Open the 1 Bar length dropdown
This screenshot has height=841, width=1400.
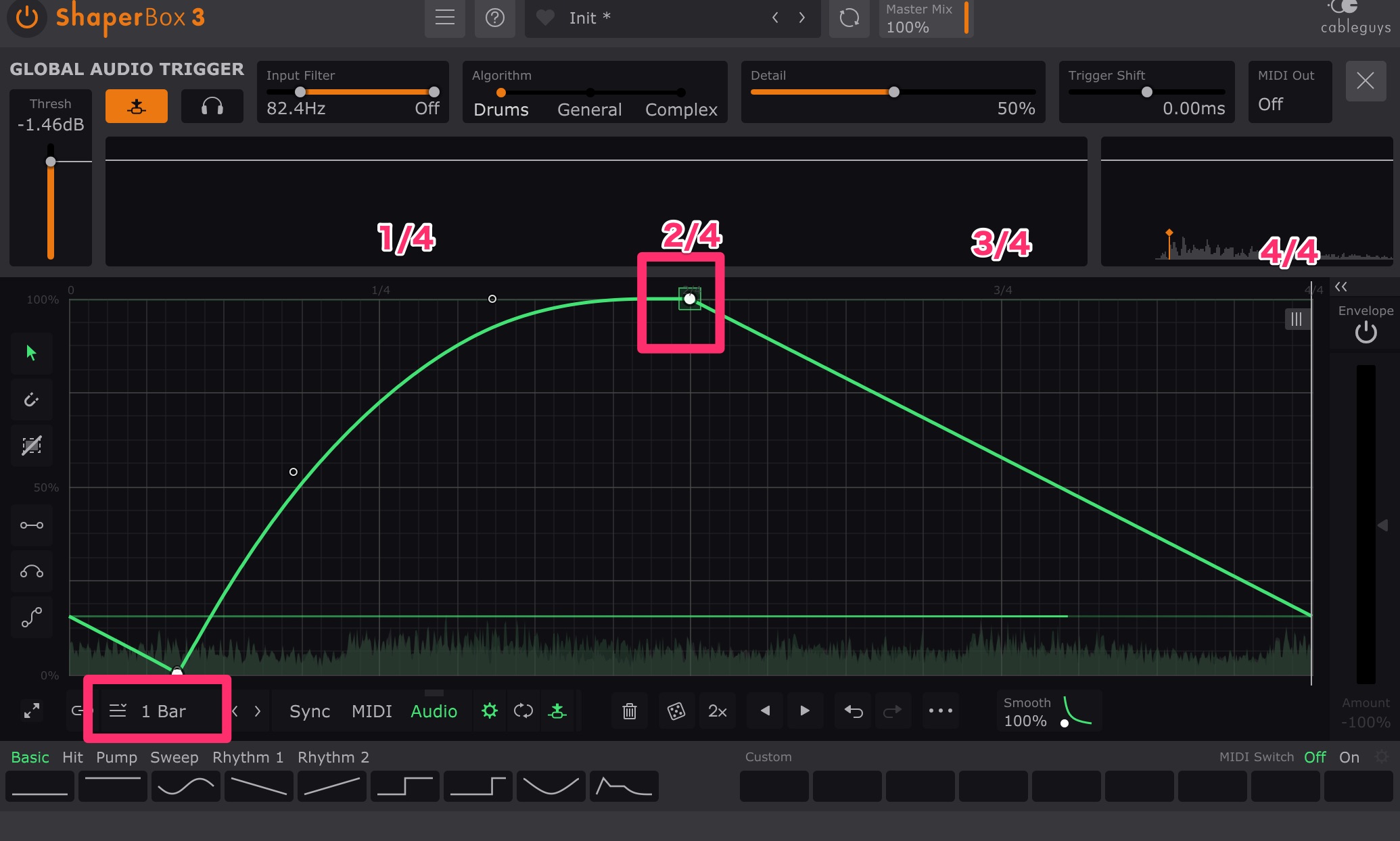(157, 711)
